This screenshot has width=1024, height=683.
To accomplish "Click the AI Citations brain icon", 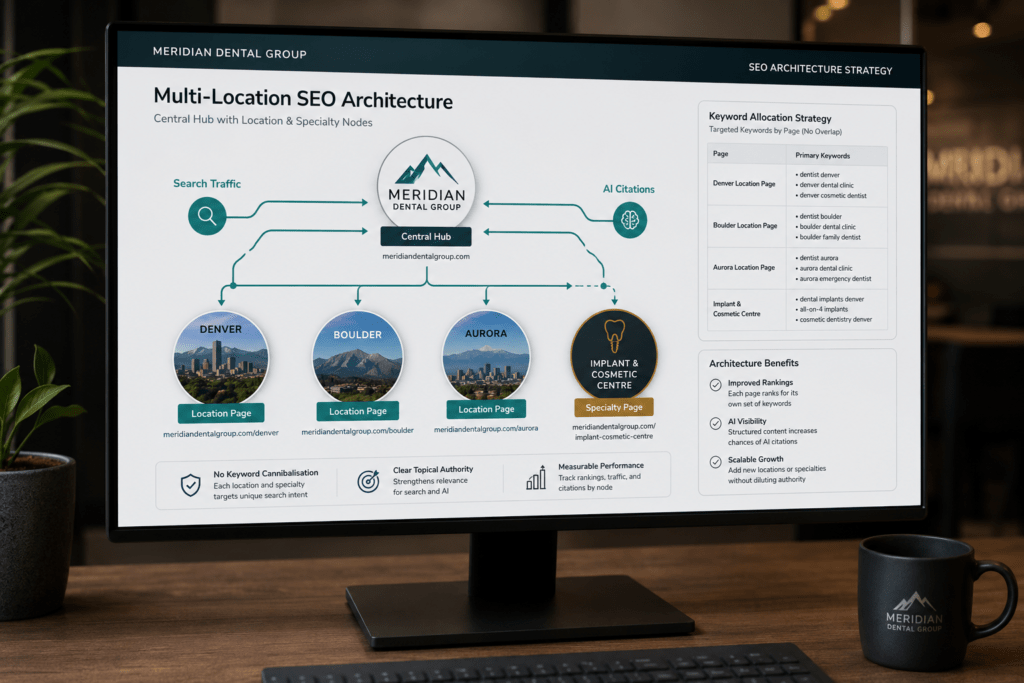I will click(630, 220).
